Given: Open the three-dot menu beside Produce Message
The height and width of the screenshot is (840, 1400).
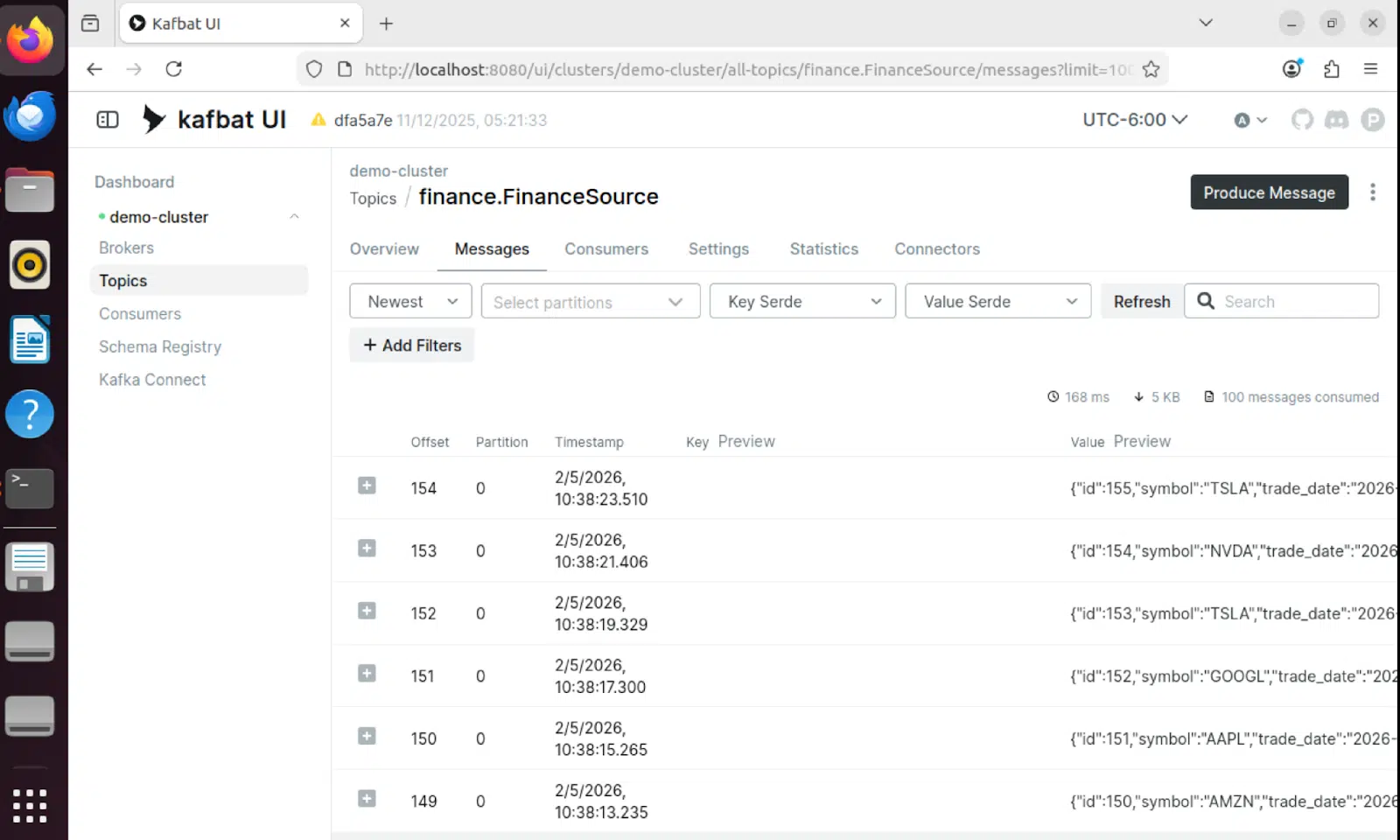Looking at the screenshot, I should point(1374,192).
